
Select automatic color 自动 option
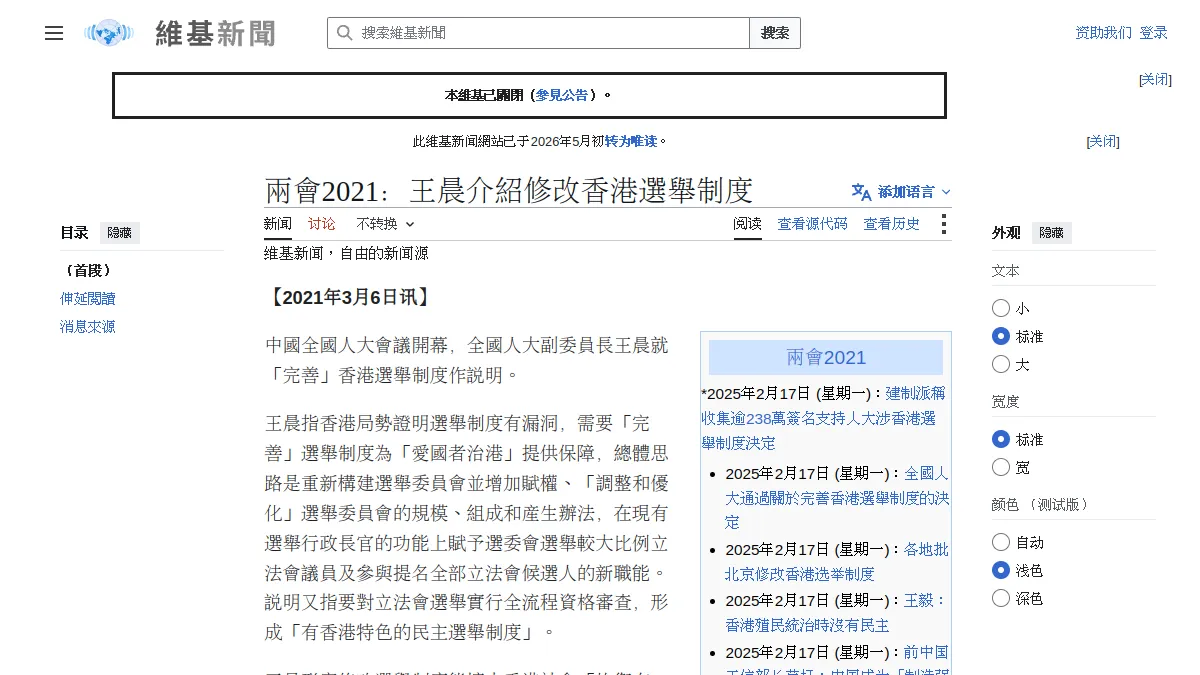pos(1001,542)
